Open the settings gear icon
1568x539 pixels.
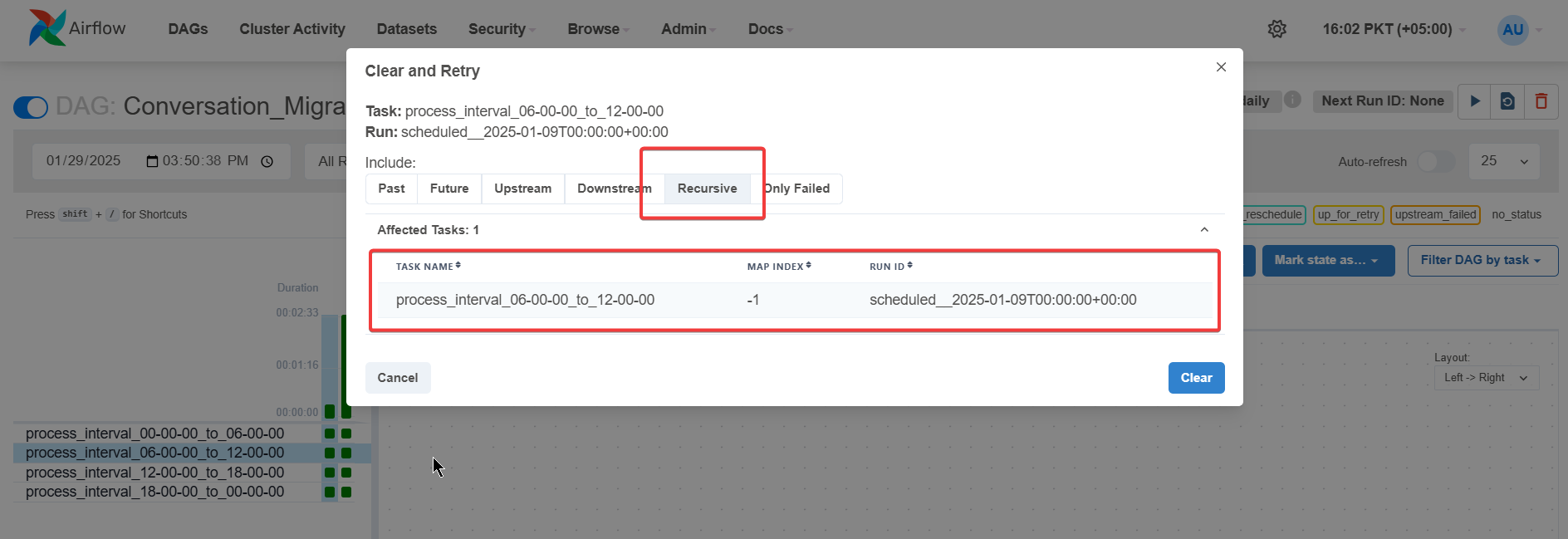coord(1276,29)
